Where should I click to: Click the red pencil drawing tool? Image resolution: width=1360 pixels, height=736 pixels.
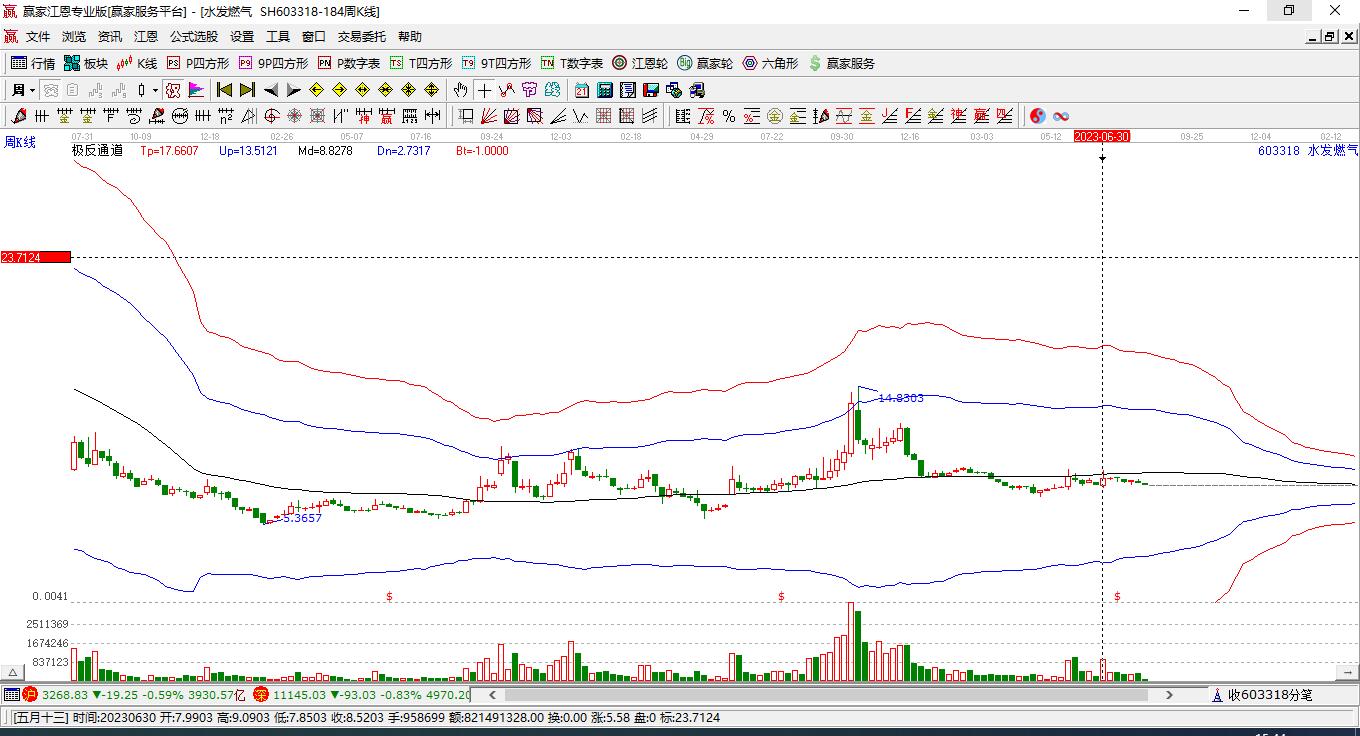[19, 116]
